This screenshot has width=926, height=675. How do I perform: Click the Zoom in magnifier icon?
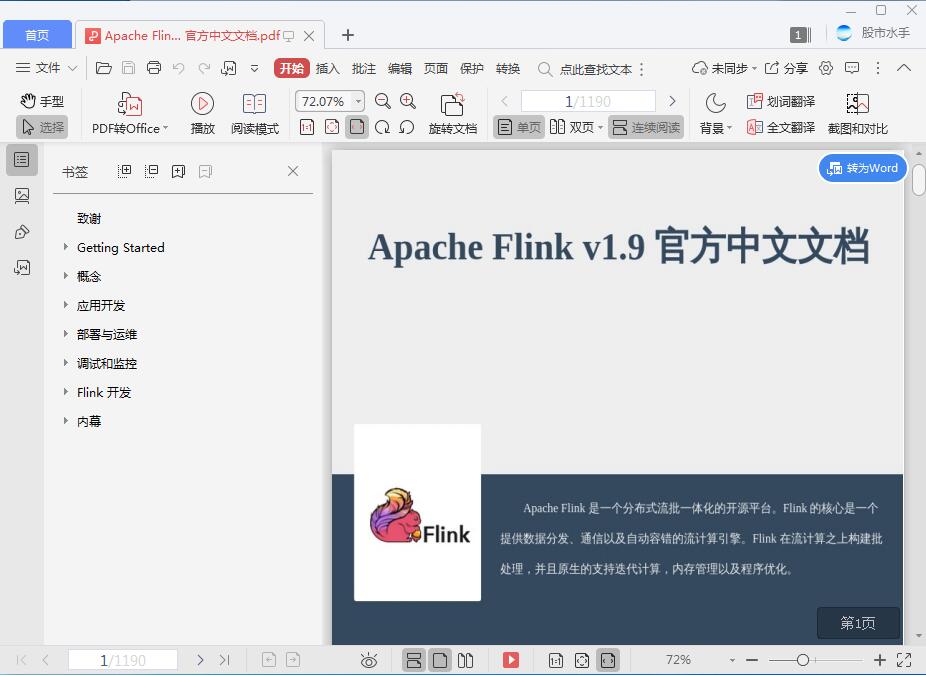point(408,101)
